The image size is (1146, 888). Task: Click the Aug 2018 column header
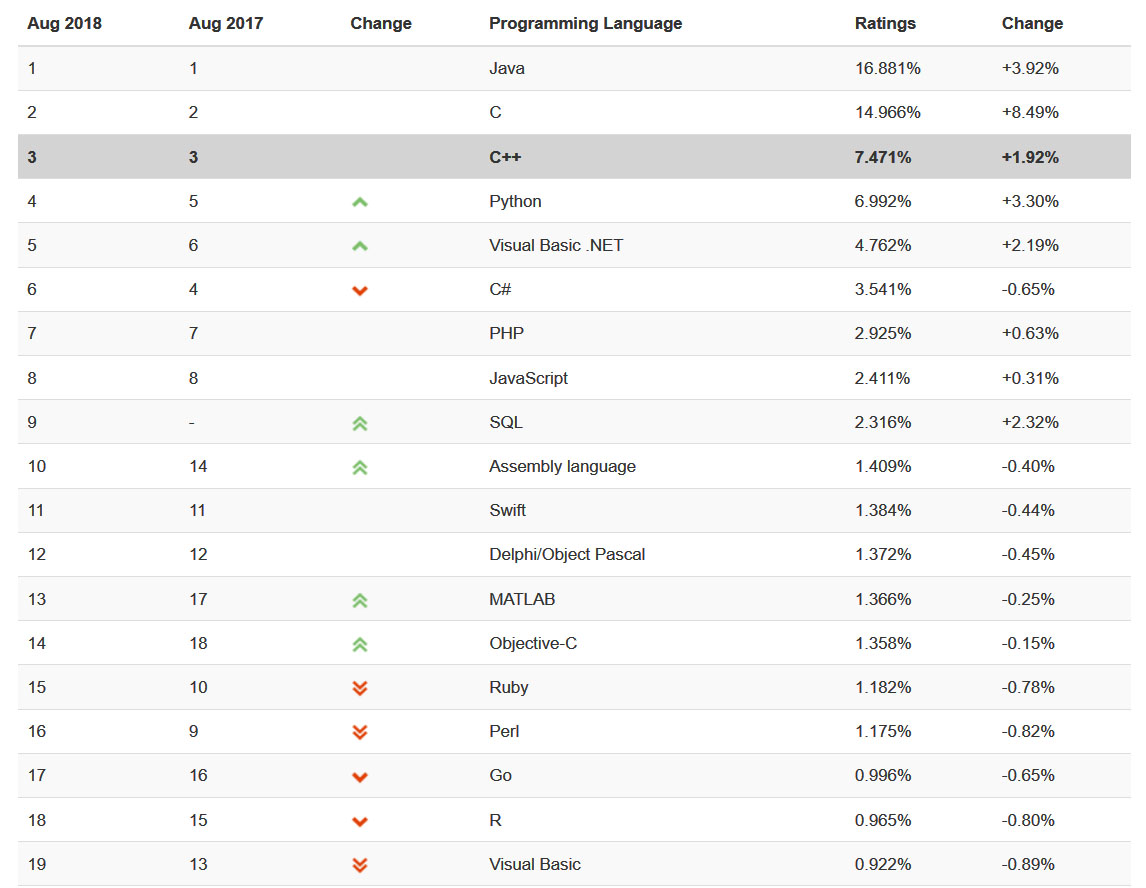64,23
